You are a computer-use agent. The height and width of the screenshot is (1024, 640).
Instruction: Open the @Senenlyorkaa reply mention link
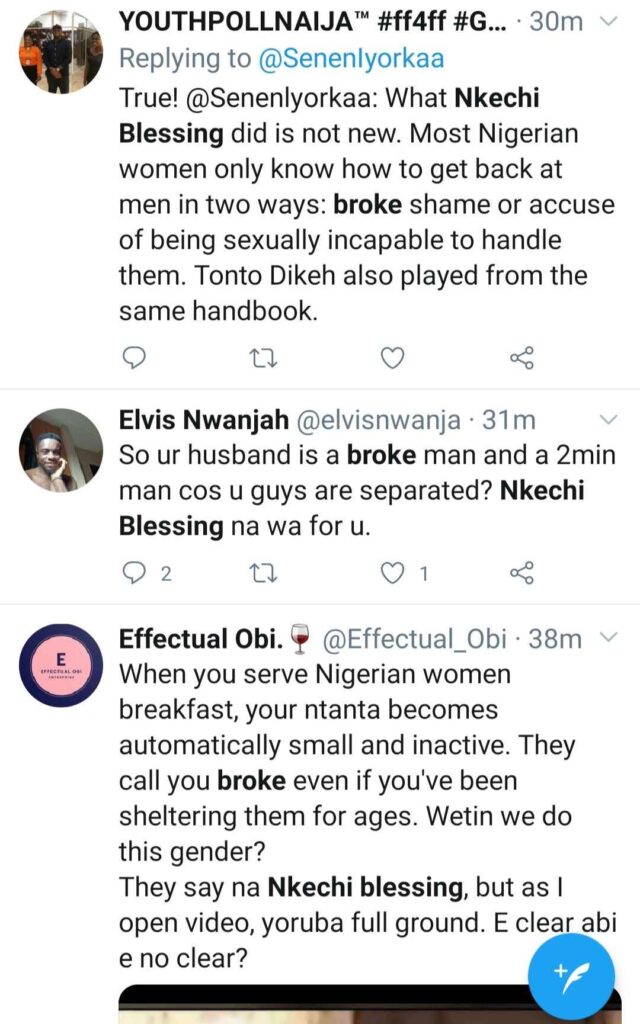point(350,58)
